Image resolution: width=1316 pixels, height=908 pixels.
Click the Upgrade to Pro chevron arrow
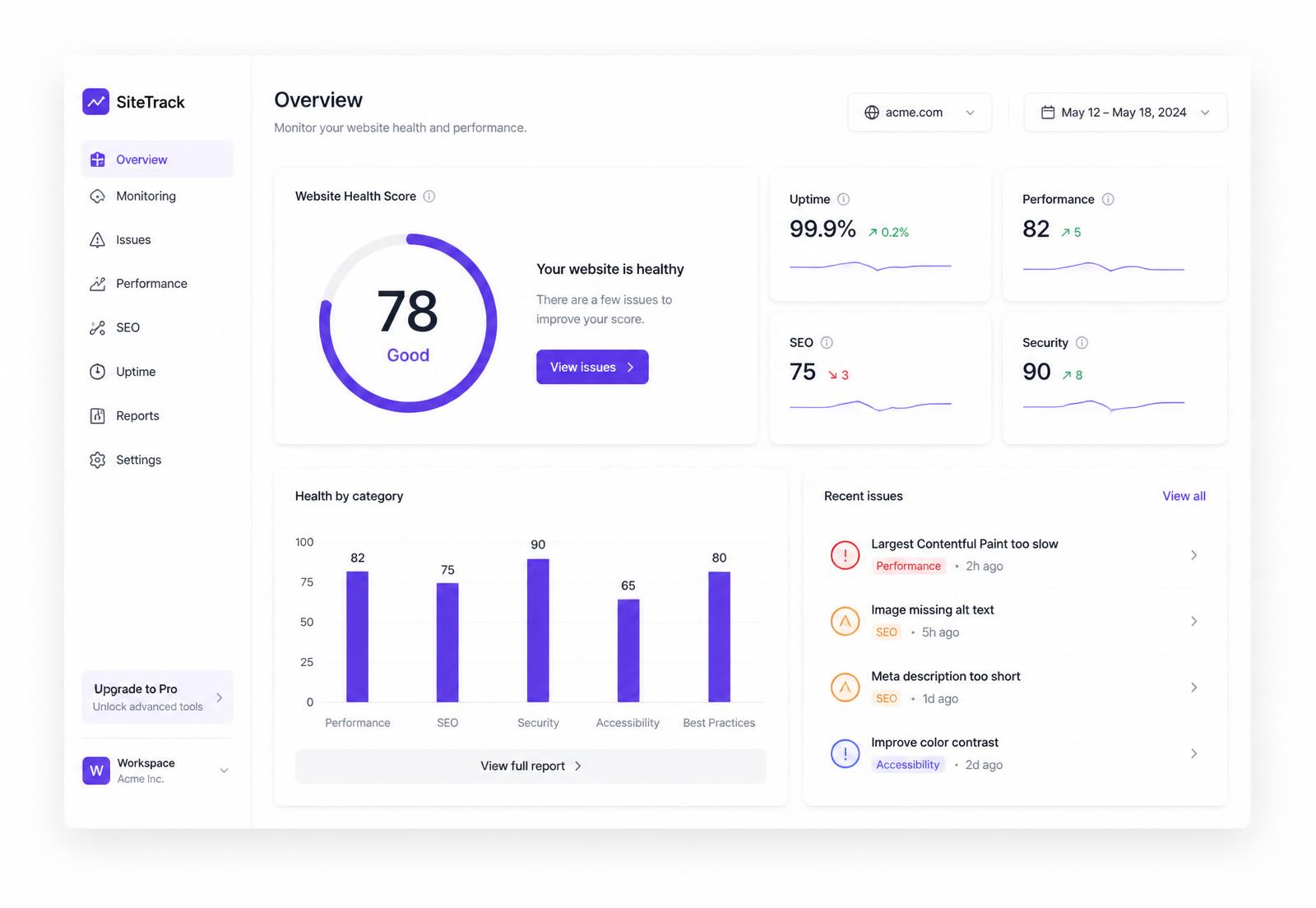click(x=219, y=697)
